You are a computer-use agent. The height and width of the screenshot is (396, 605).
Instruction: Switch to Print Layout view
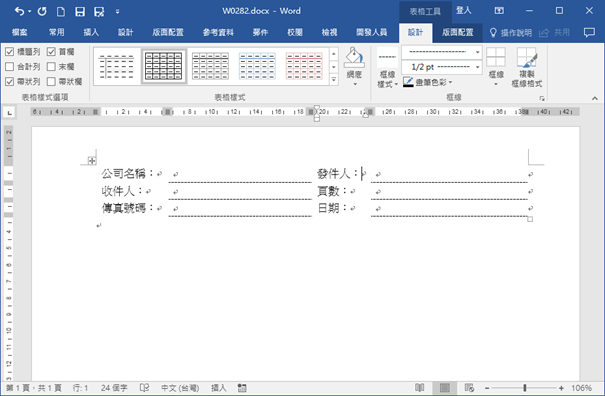tap(444, 388)
